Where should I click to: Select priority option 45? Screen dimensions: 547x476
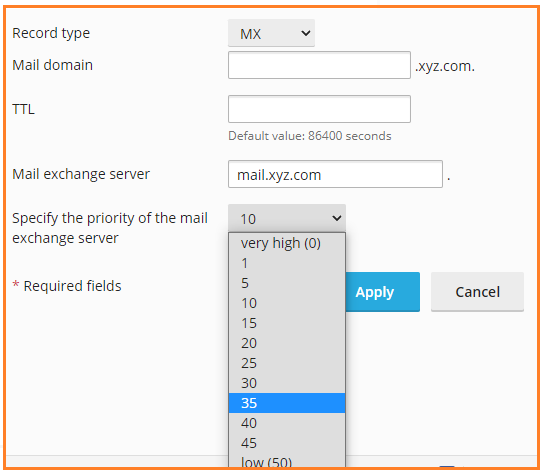pos(287,443)
